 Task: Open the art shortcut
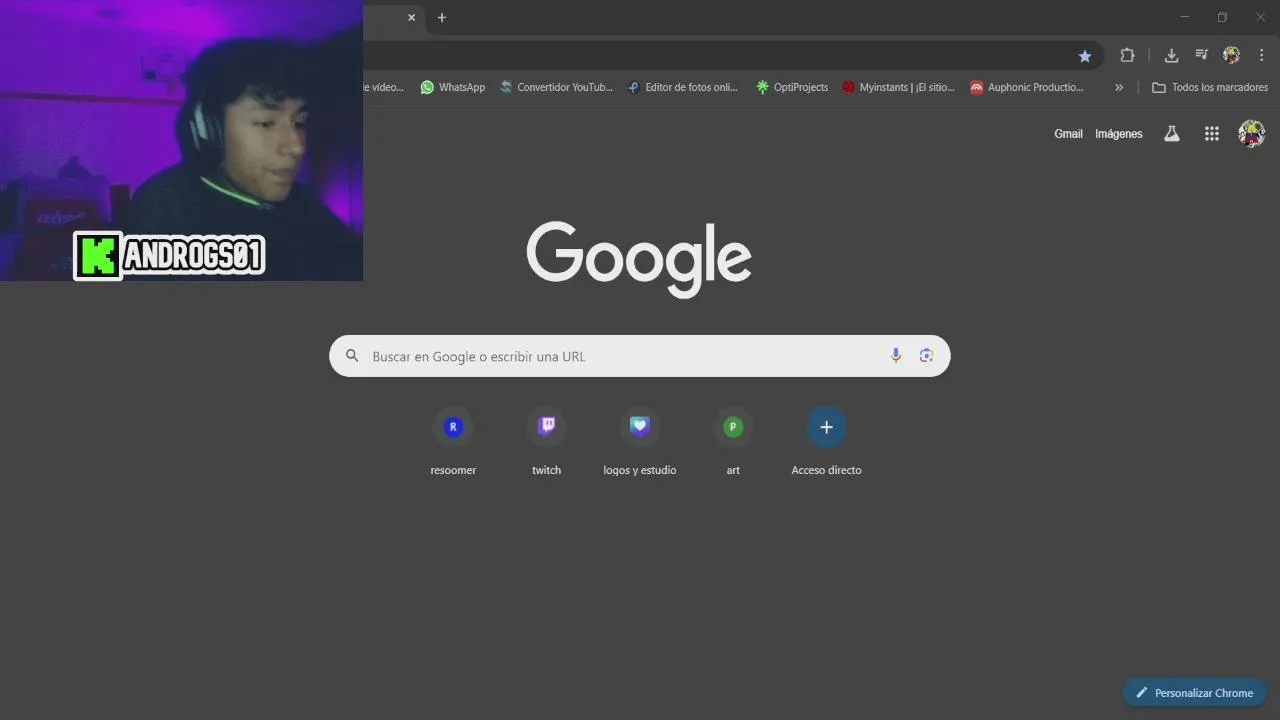(733, 443)
